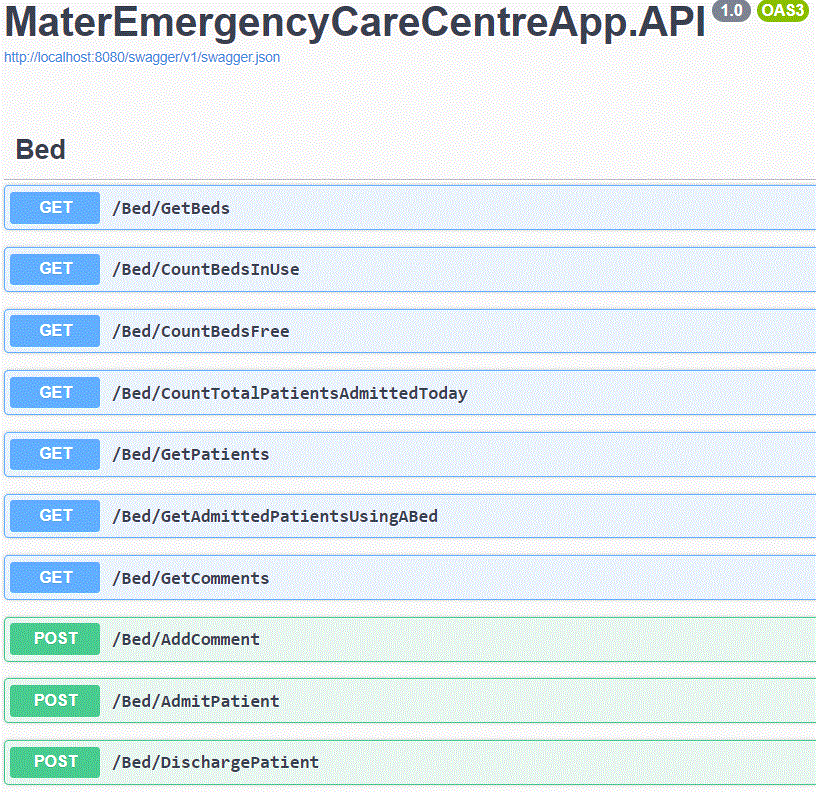816x792 pixels.
Task: Click the GET badge for /Bed/GetBeds
Action: click(53, 208)
